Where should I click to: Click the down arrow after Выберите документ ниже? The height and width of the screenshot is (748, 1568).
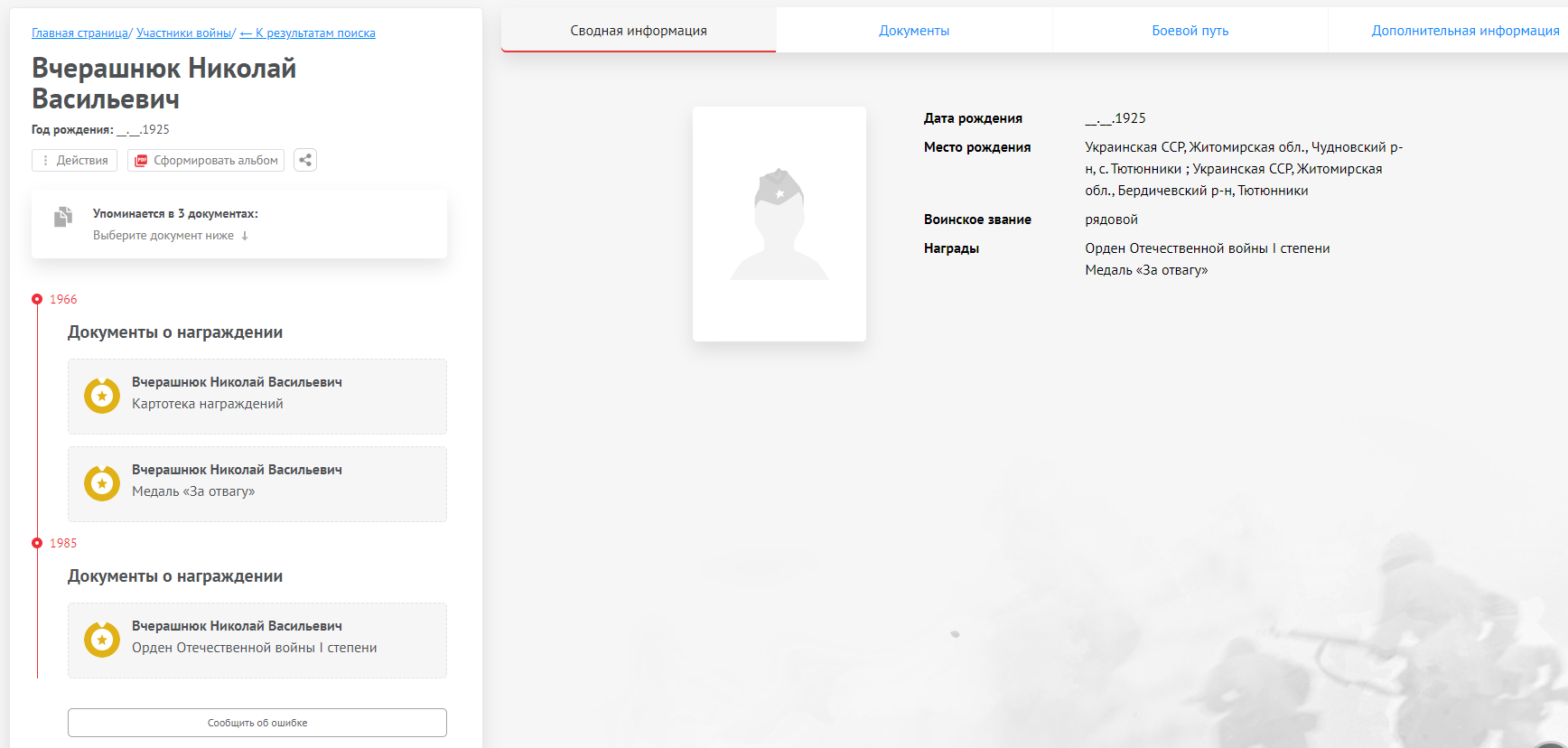pos(245,236)
